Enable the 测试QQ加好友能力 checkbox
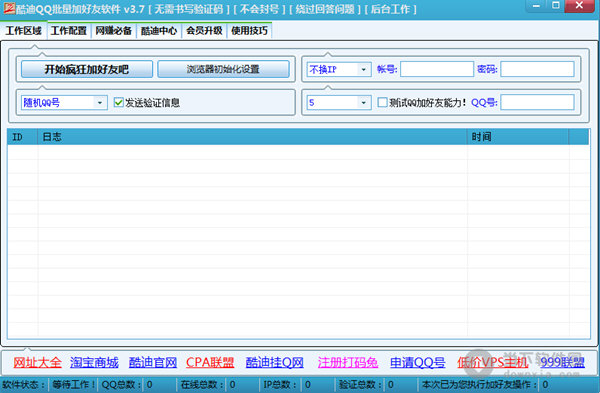Screen dimensions: 600x393 tap(382, 102)
